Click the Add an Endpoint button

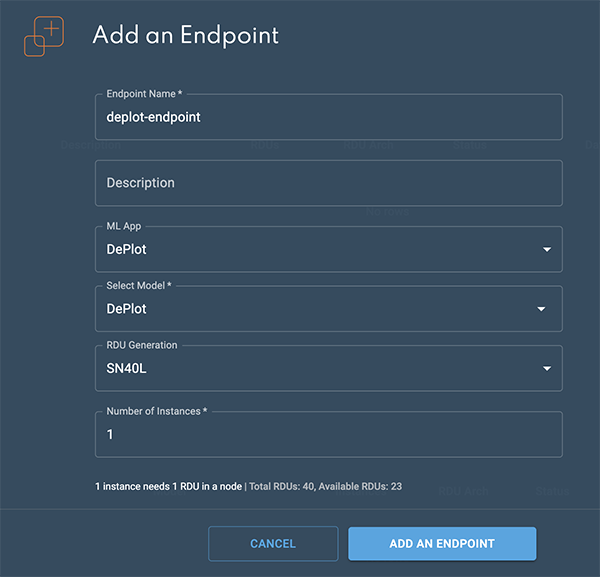tap(442, 544)
